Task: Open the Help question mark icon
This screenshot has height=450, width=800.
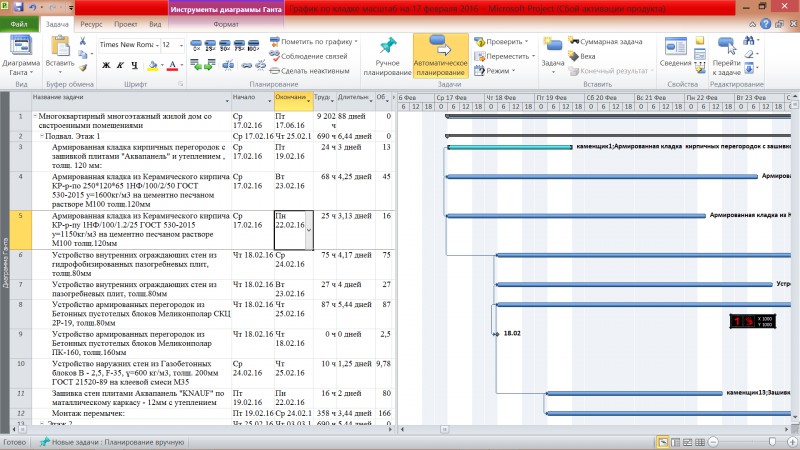Action: point(765,24)
